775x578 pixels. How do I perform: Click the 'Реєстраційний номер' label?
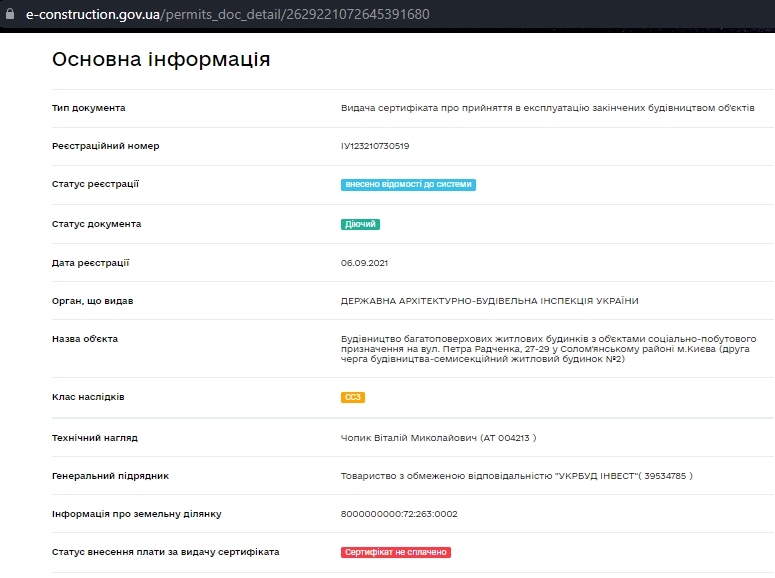tap(106, 146)
